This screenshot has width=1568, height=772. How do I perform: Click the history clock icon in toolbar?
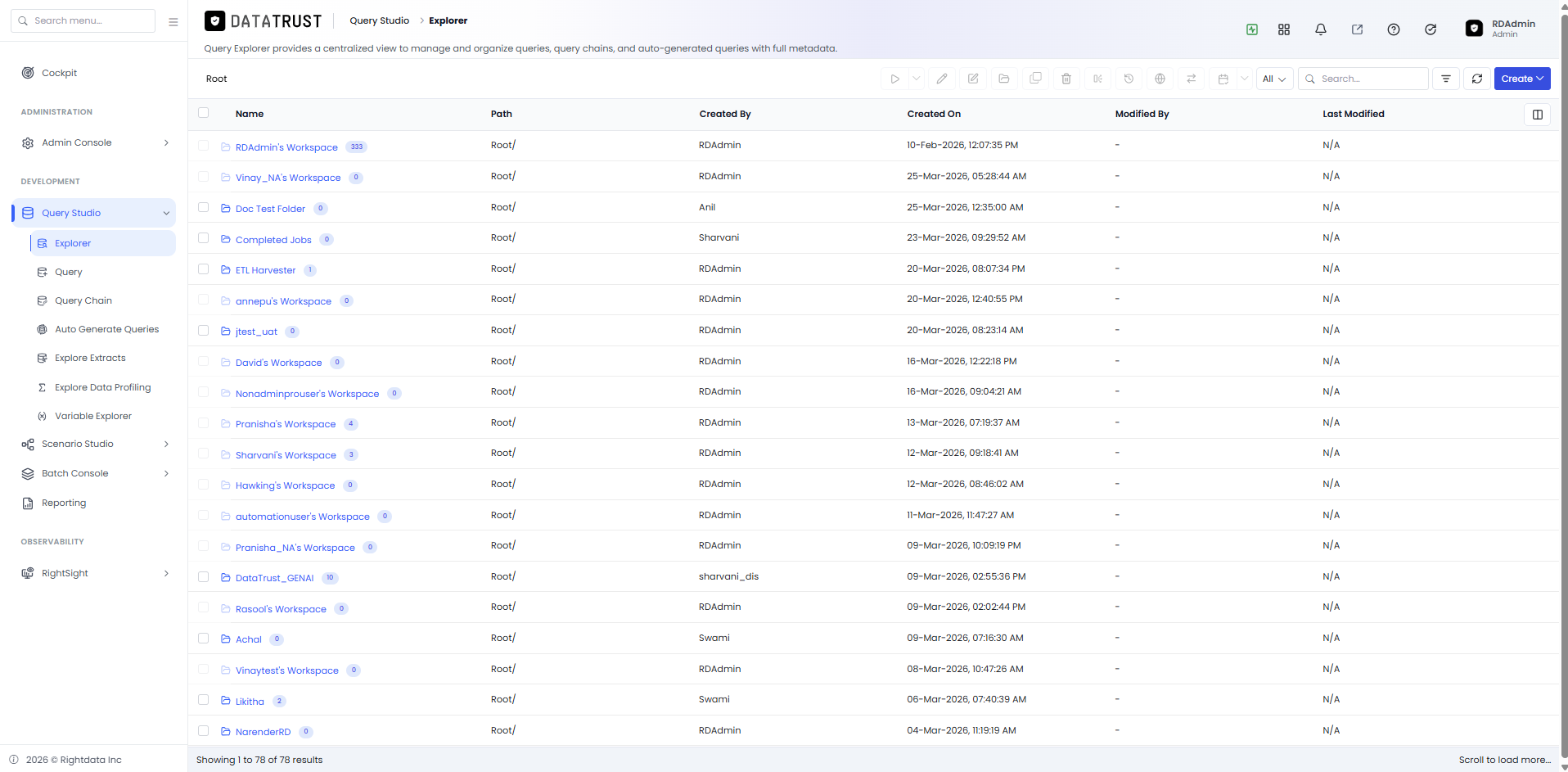[x=1129, y=79]
